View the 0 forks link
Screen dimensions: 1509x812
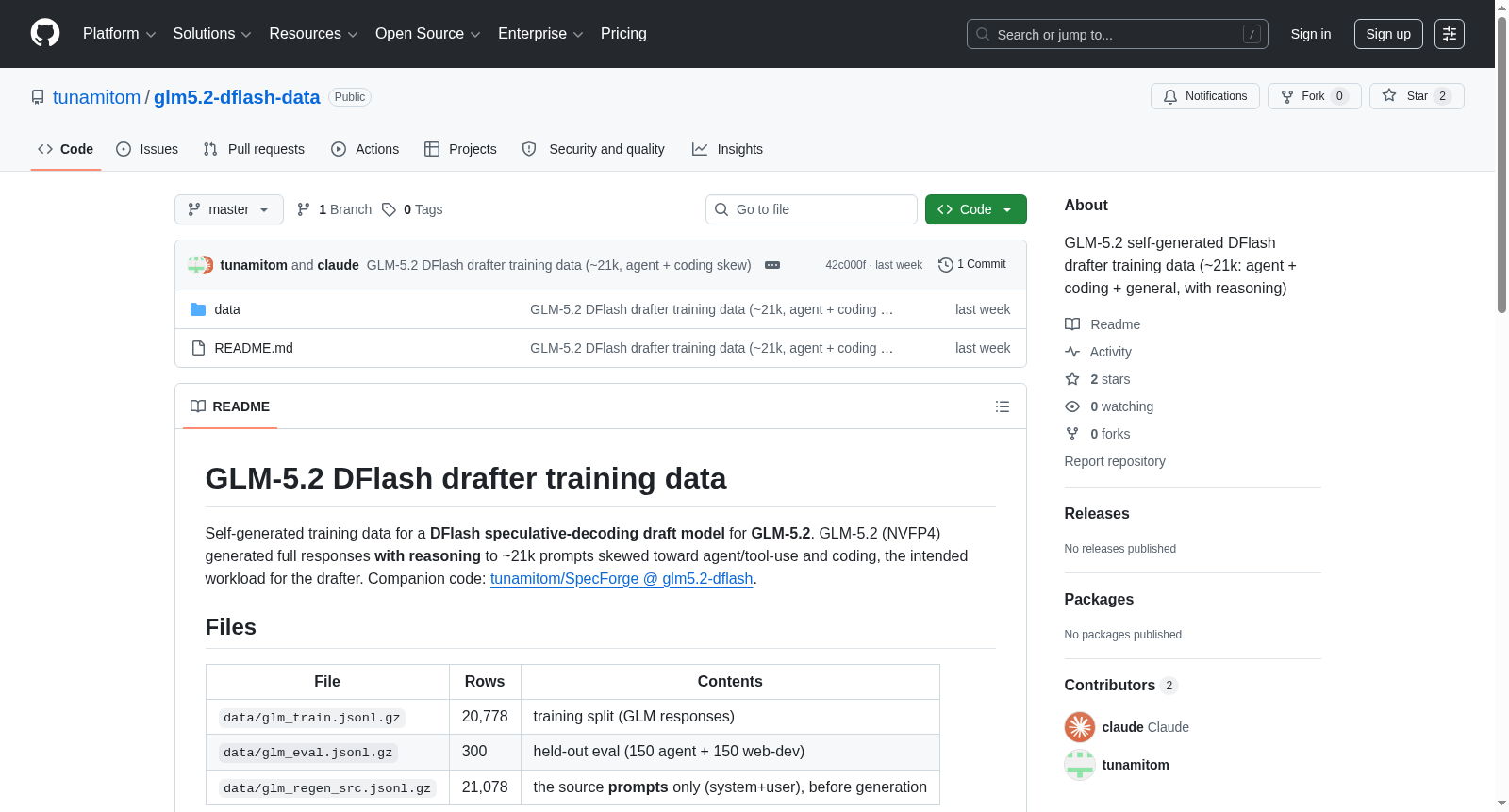[x=1098, y=434]
